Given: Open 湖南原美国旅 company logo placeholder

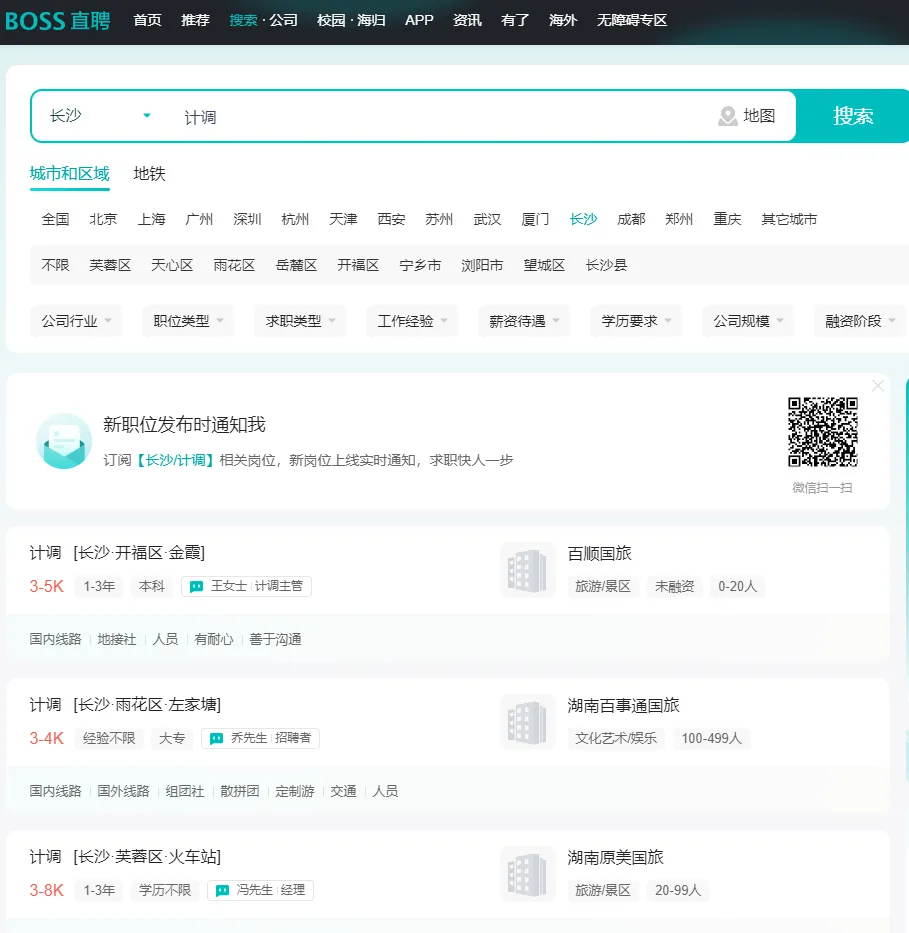Looking at the screenshot, I should pos(528,874).
